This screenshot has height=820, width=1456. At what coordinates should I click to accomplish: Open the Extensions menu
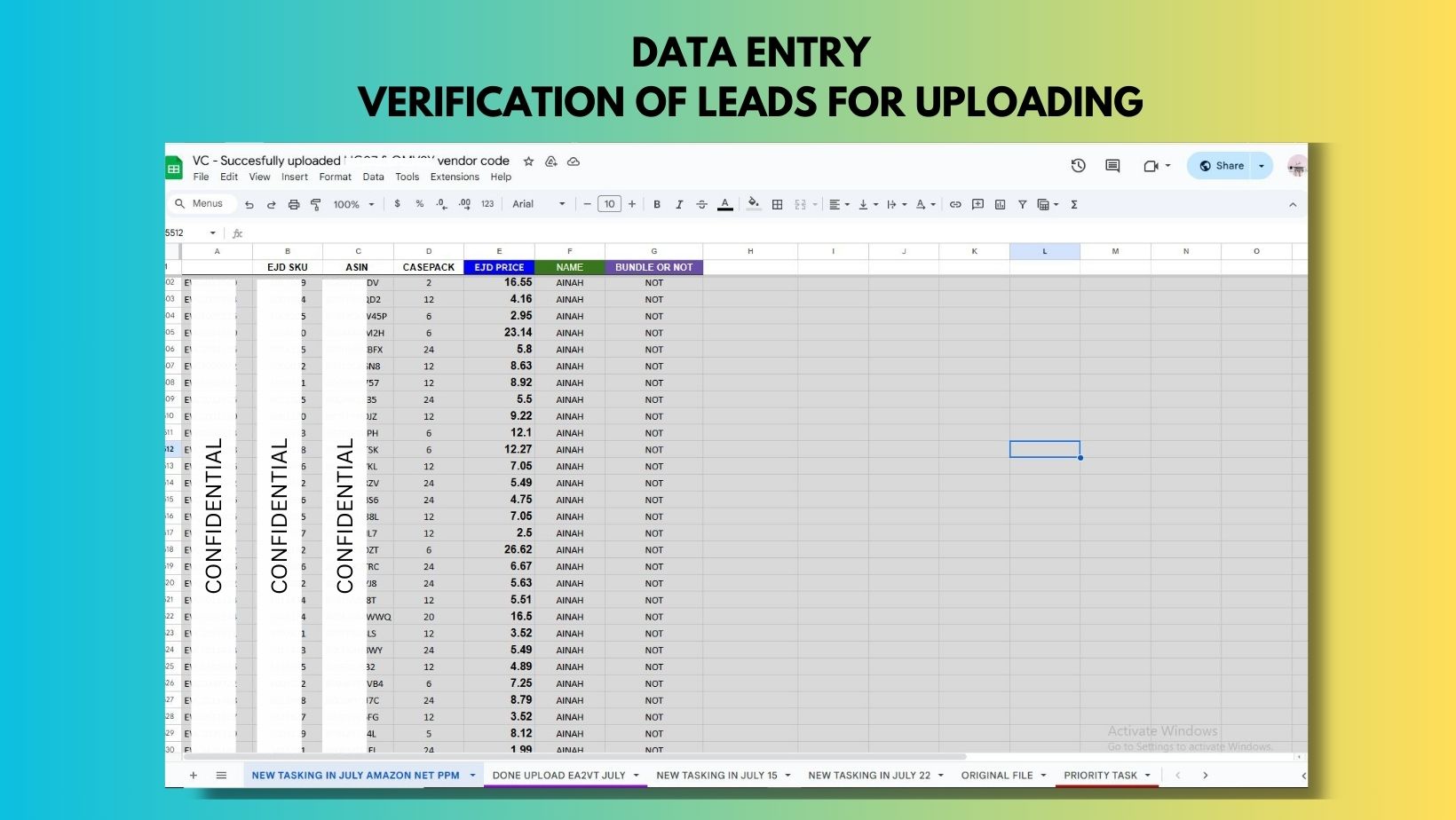pos(455,177)
